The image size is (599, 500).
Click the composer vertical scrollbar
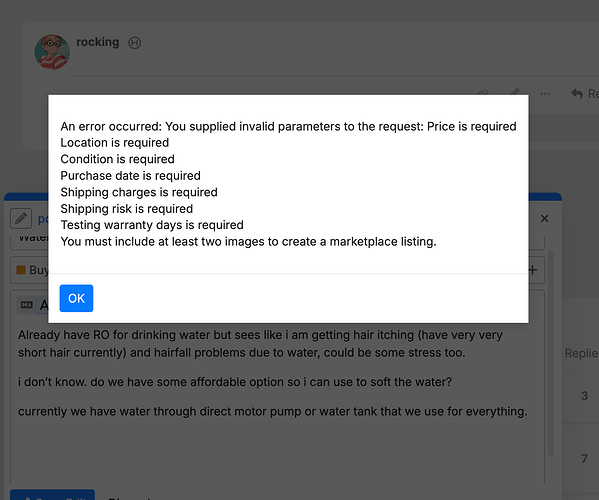click(550, 353)
